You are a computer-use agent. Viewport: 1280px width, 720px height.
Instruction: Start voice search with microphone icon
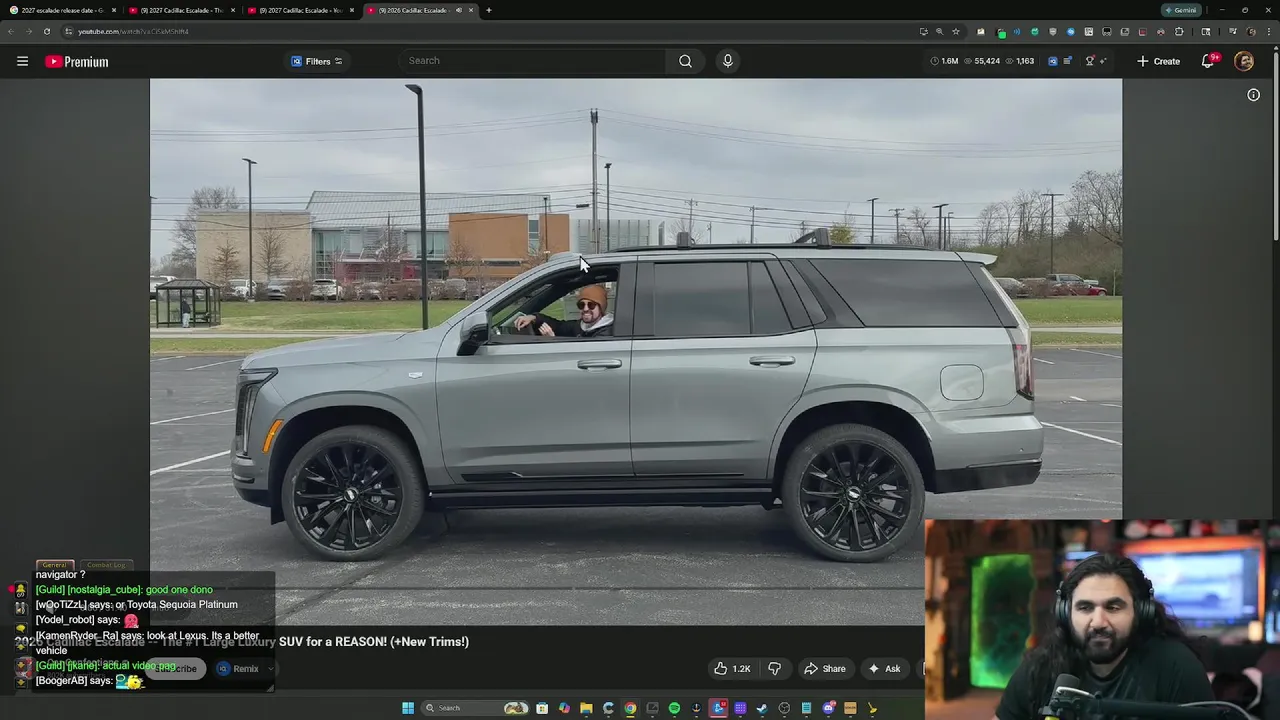(727, 61)
